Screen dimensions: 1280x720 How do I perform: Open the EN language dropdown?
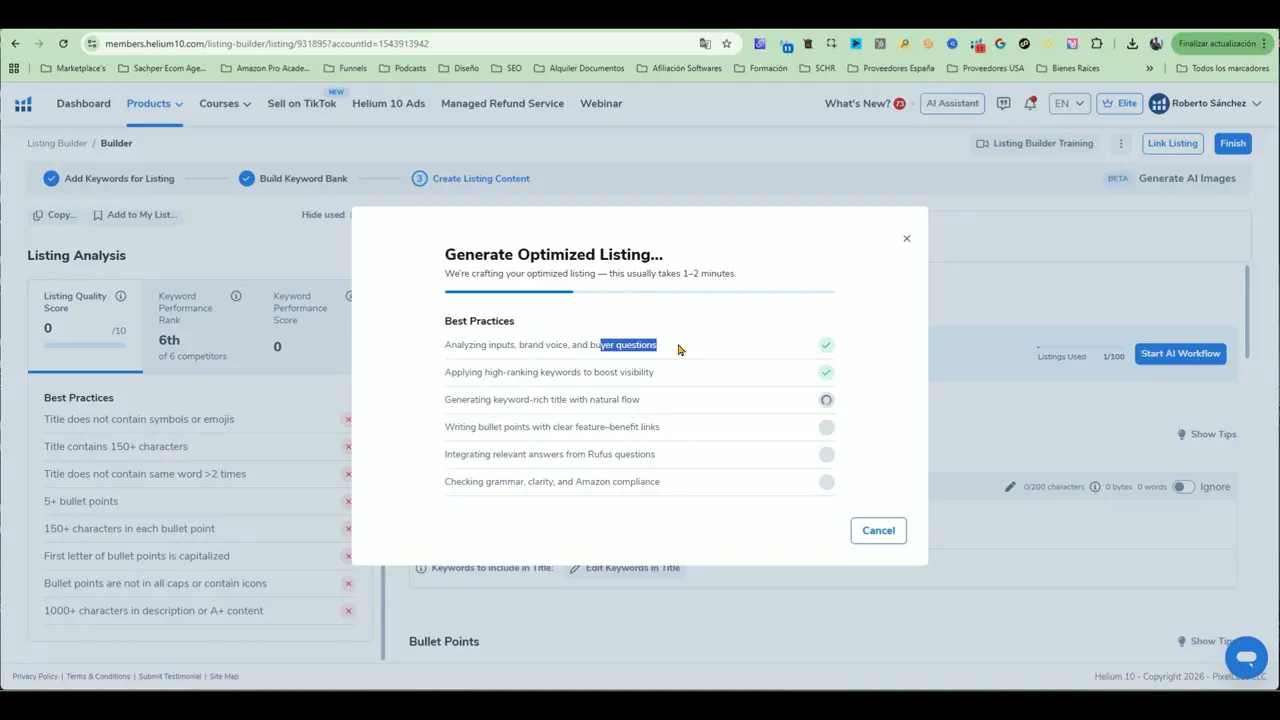(1069, 103)
